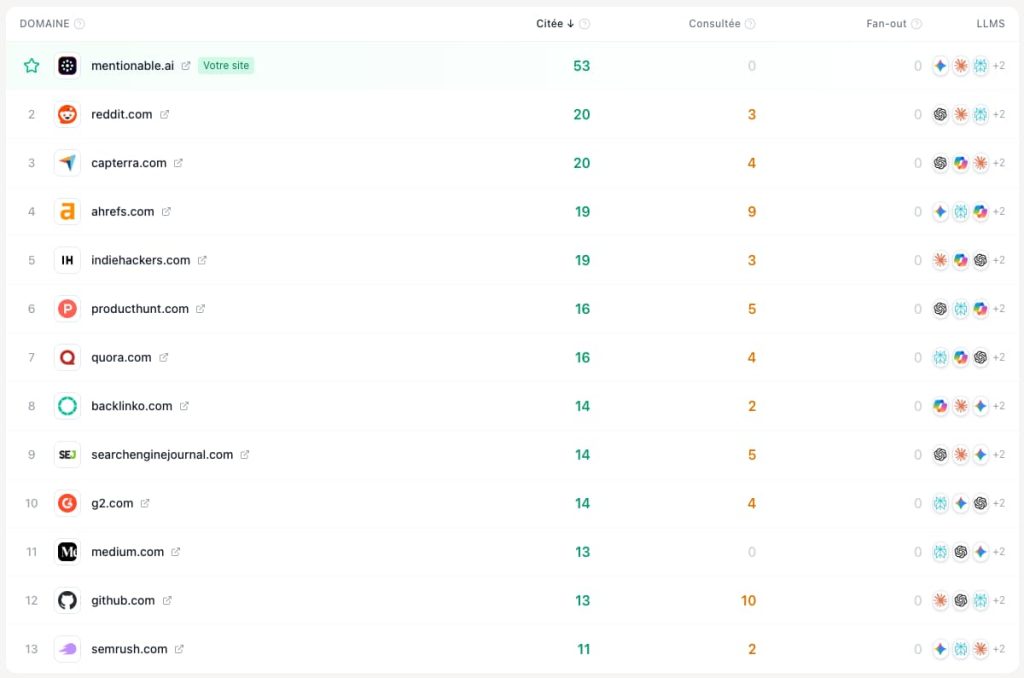Open indiehackers.com external link icon
Viewport: 1024px width, 678px height.
202,260
